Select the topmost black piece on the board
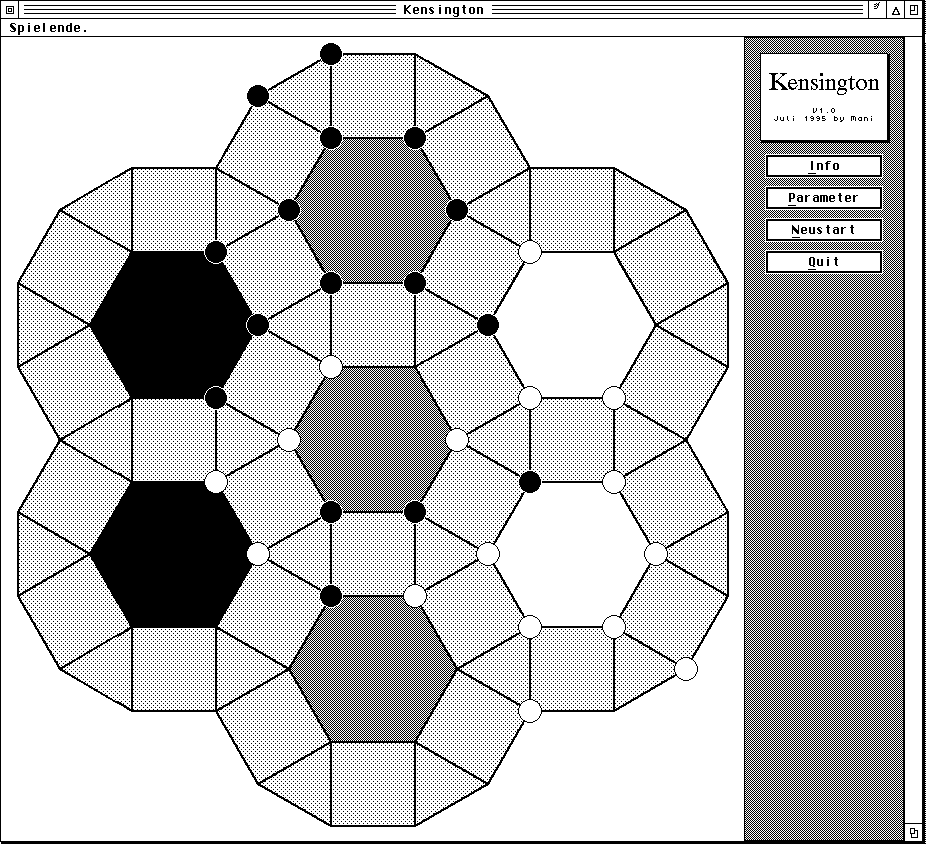926x844 pixels. (331, 54)
